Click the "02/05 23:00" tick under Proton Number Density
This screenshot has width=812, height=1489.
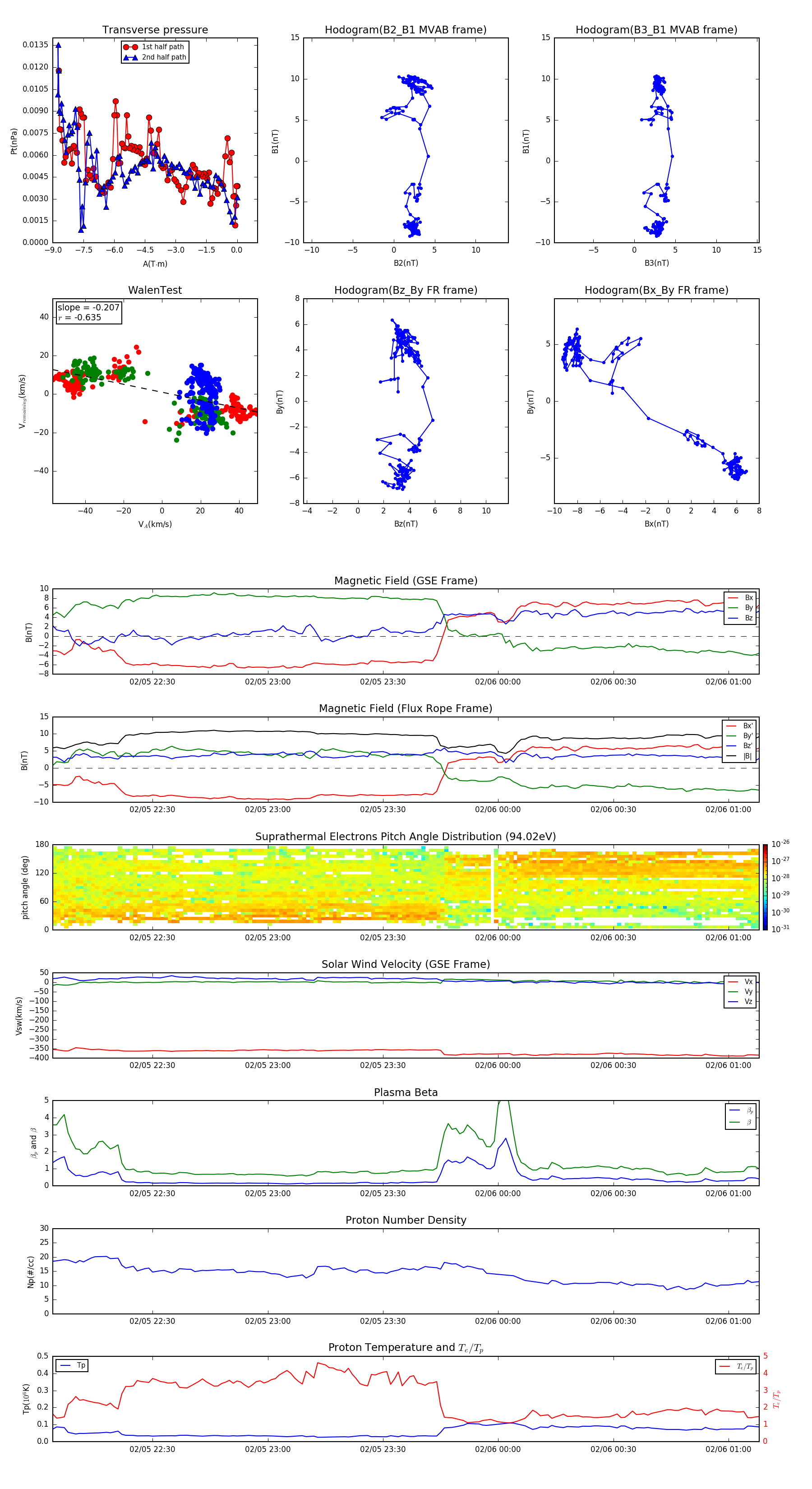(268, 1321)
